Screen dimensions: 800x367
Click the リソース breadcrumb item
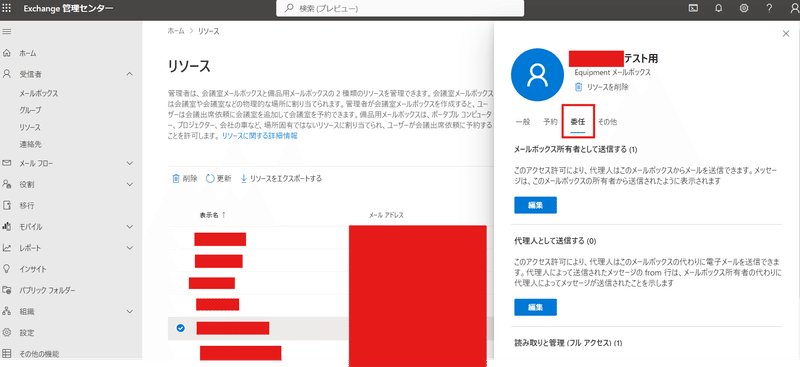click(209, 31)
